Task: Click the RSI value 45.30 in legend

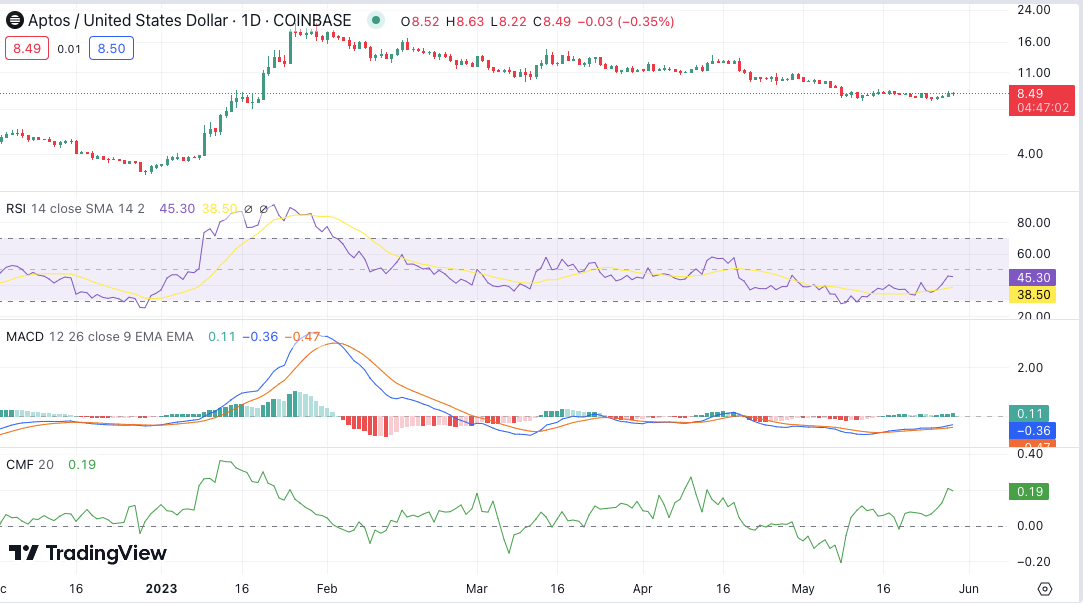Action: click(x=177, y=209)
